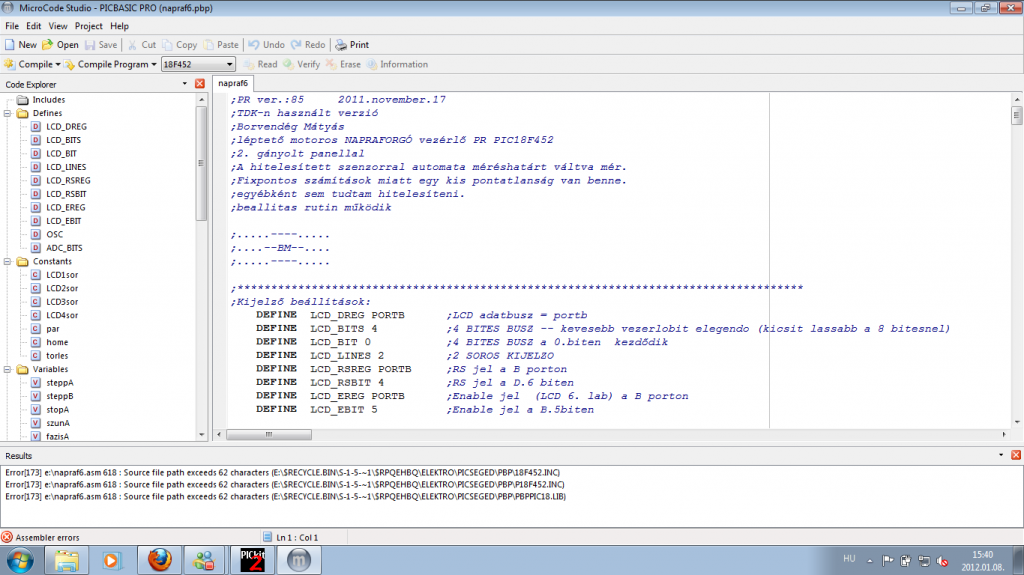
Task: Click the Information toolbar button
Action: [x=397, y=64]
